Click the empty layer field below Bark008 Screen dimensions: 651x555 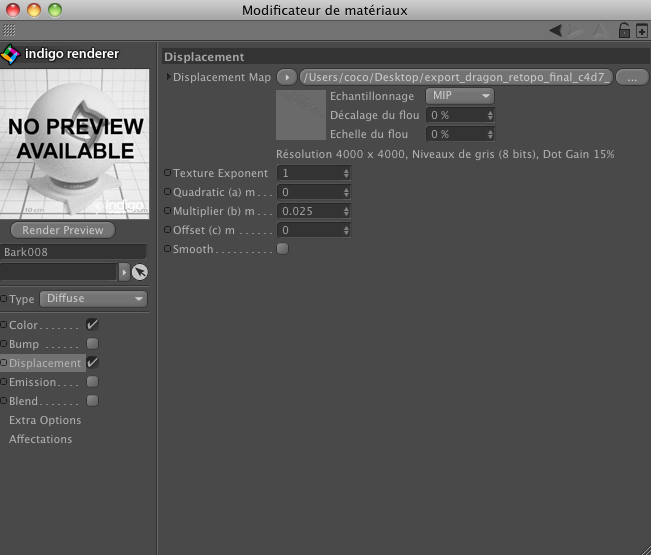(59, 272)
